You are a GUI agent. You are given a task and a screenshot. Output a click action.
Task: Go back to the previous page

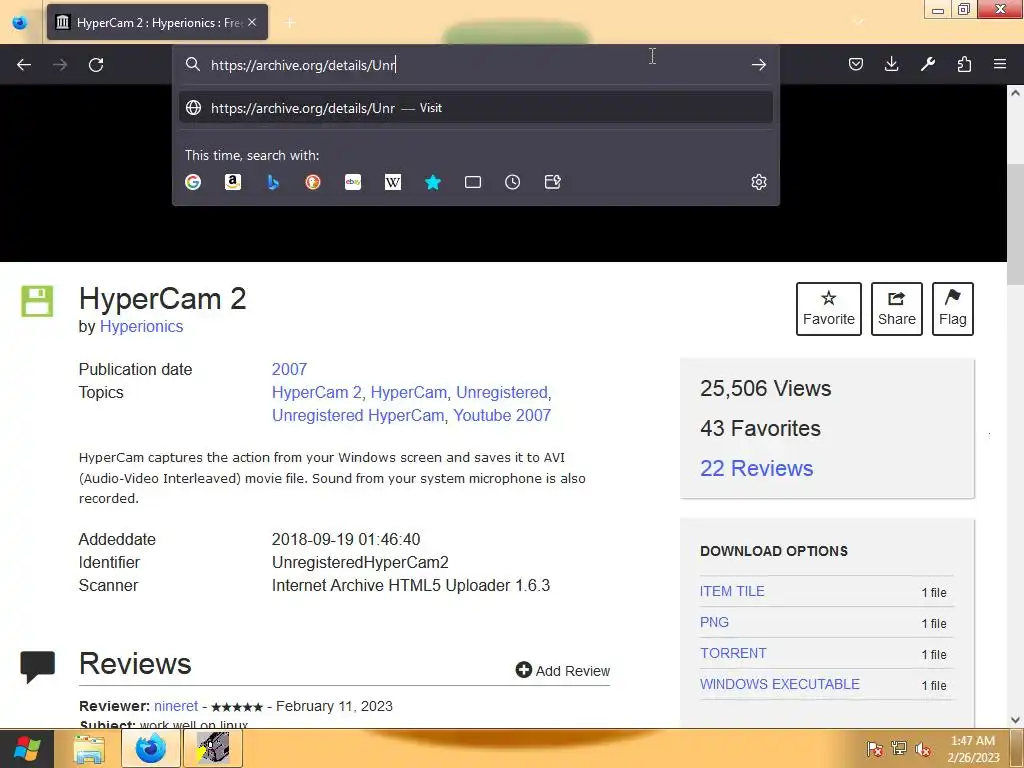[x=24, y=65]
